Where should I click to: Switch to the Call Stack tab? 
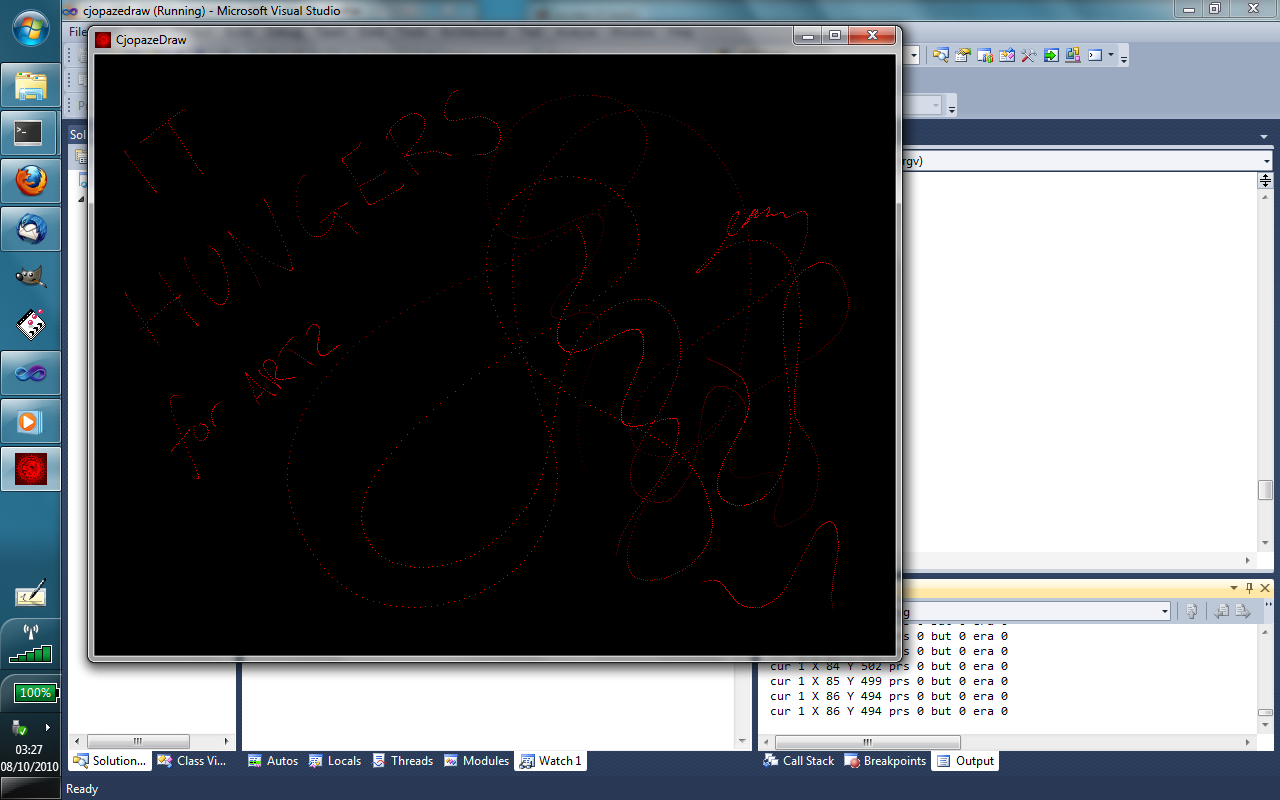click(798, 761)
